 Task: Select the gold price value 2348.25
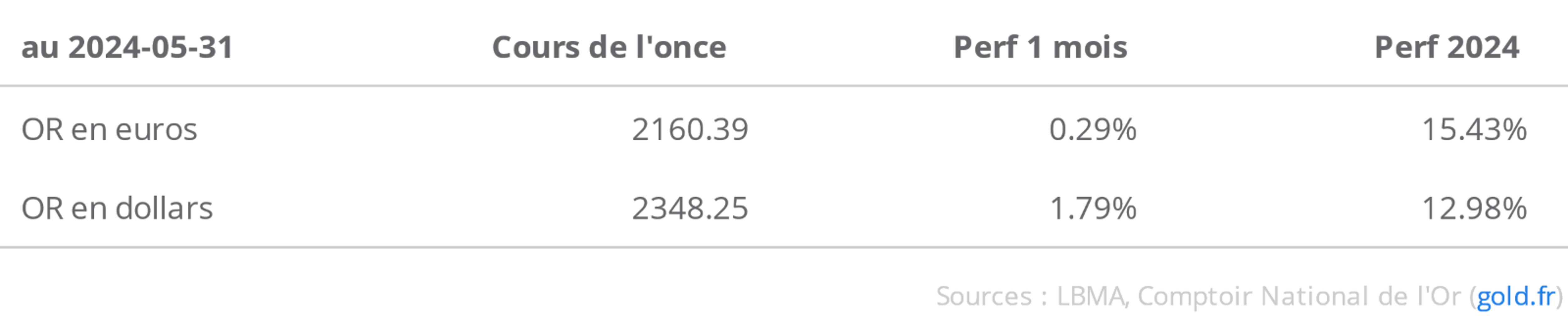(690, 209)
